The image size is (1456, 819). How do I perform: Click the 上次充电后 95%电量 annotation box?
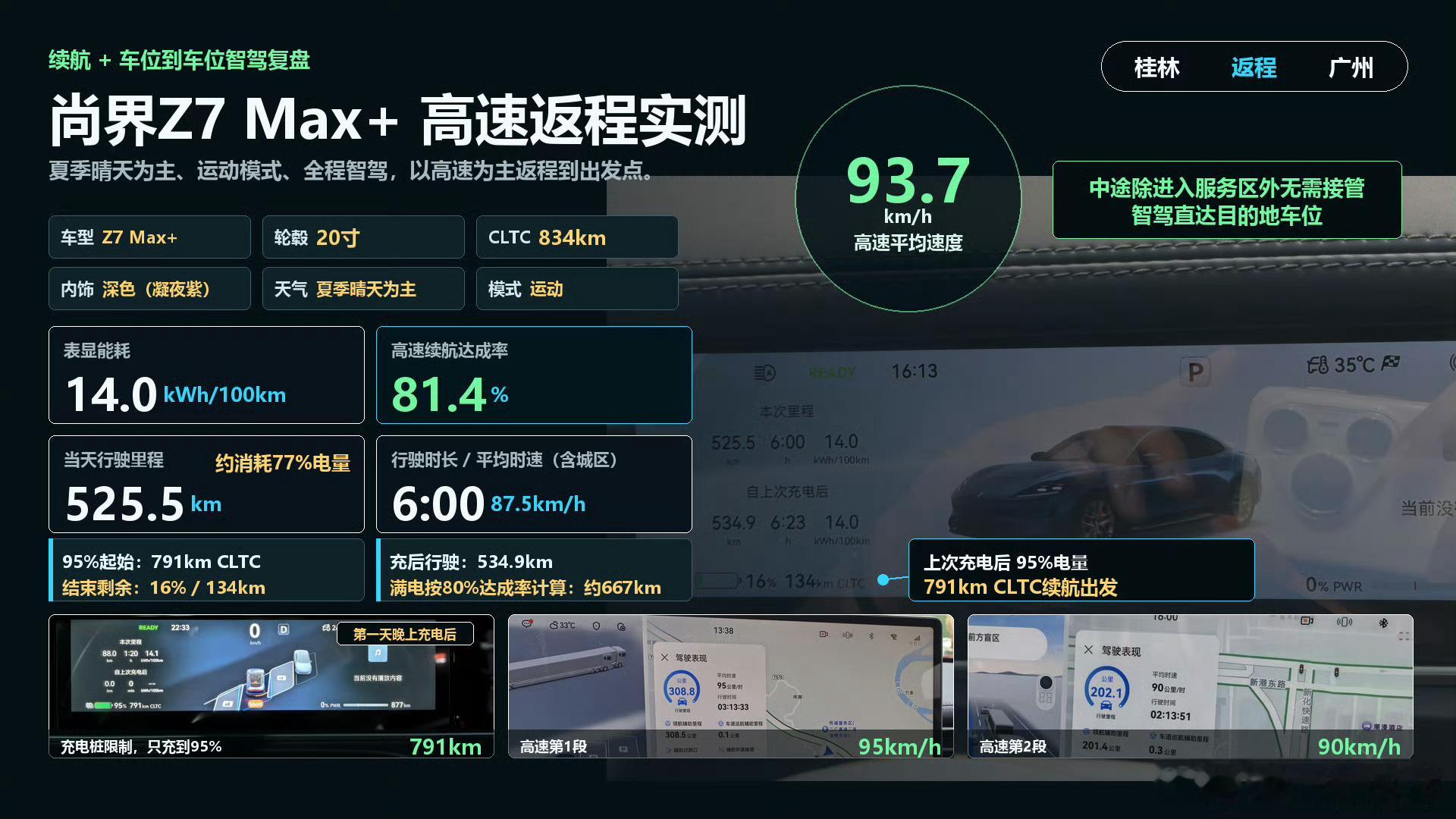1081,570
